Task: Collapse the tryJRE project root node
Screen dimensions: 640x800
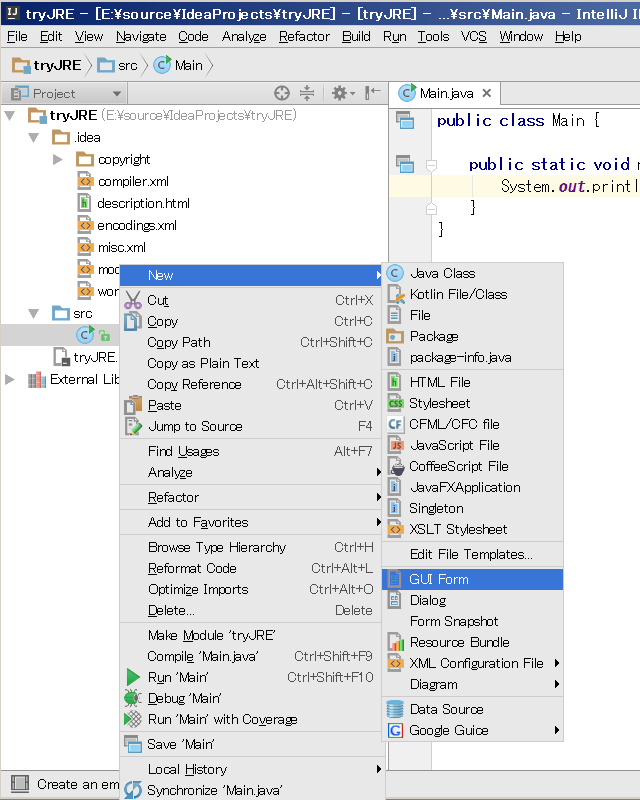Action: coord(9,115)
